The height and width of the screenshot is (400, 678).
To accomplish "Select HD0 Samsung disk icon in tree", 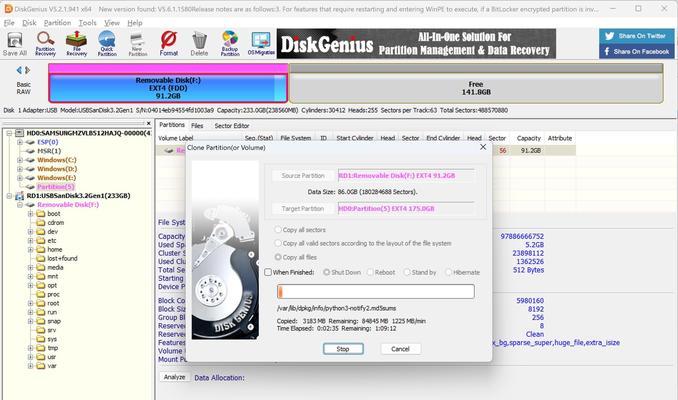I will click(x=19, y=133).
